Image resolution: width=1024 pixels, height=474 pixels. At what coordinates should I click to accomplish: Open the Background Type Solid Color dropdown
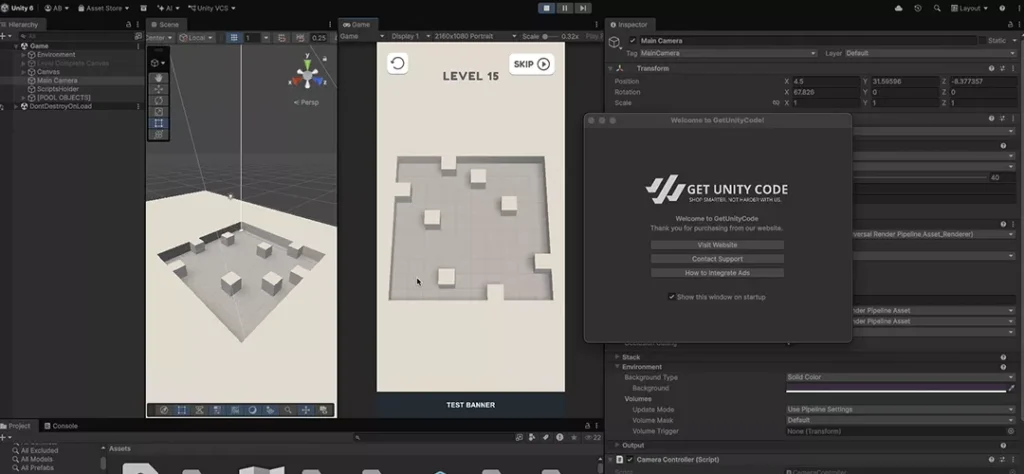[901, 377]
